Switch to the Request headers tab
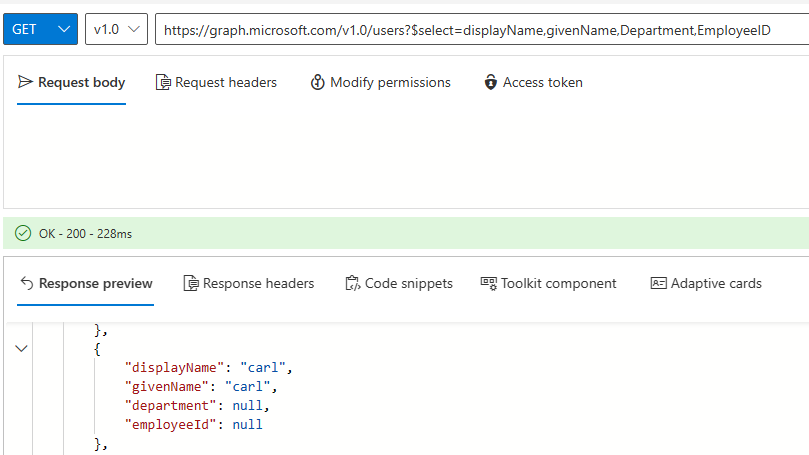 click(216, 83)
